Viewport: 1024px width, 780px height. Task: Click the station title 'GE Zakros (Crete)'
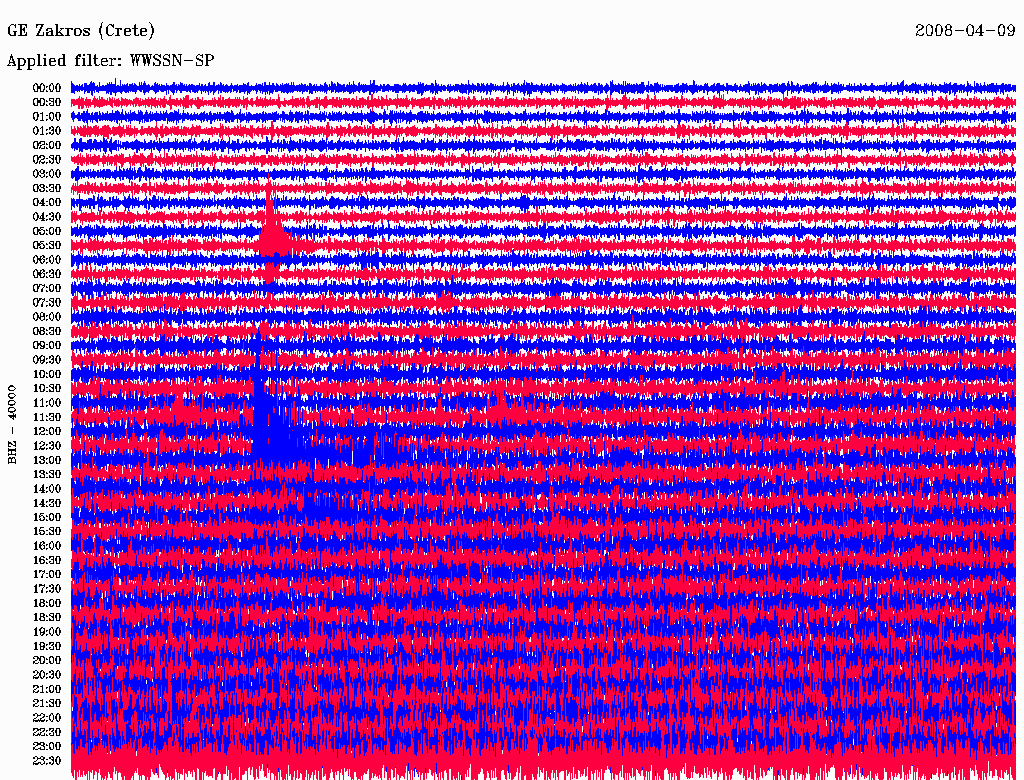coord(80,31)
